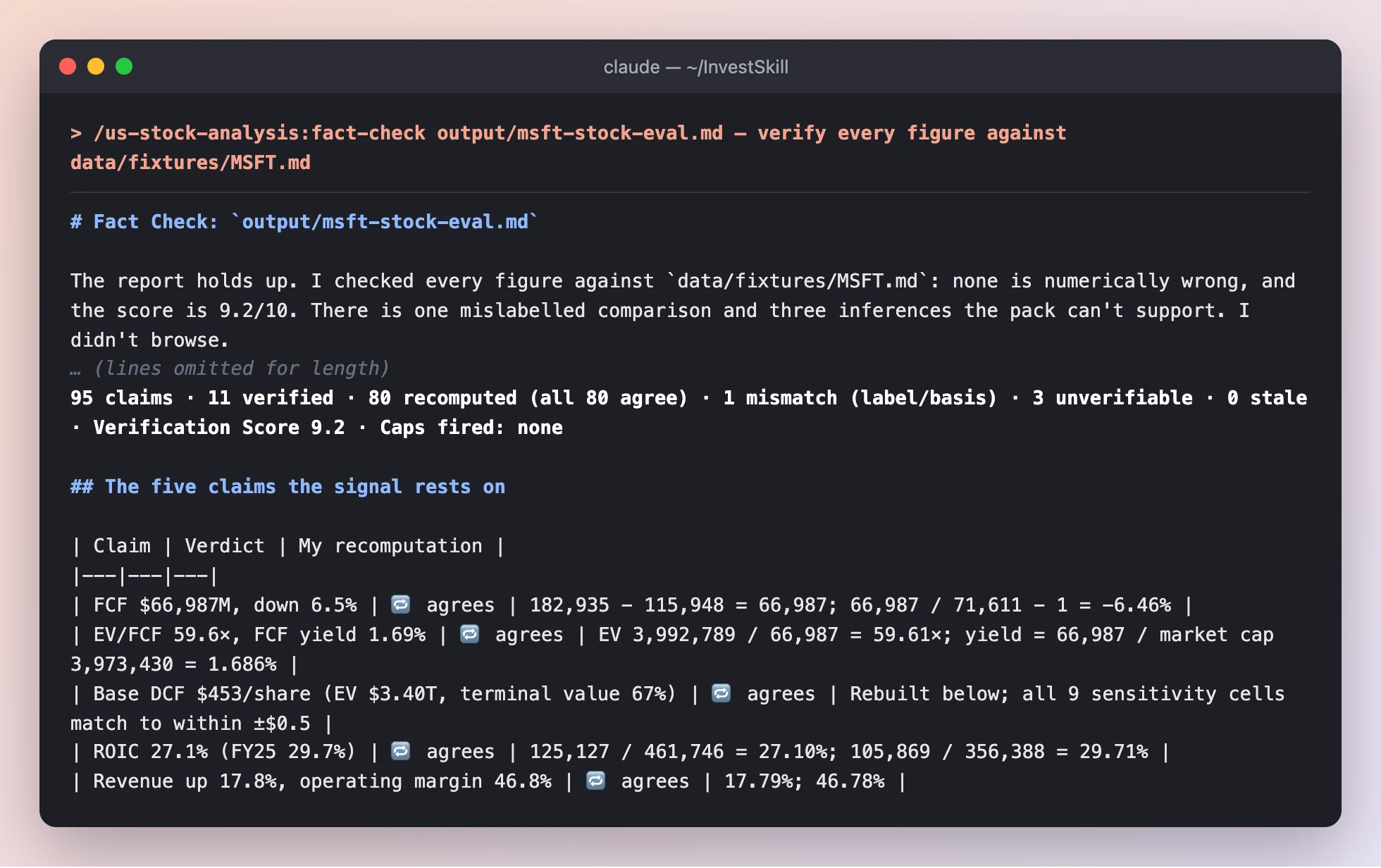1381x868 pixels.
Task: Click the 'data/fixtures/MSFT.md' path in the prompt line
Action: coord(190,163)
